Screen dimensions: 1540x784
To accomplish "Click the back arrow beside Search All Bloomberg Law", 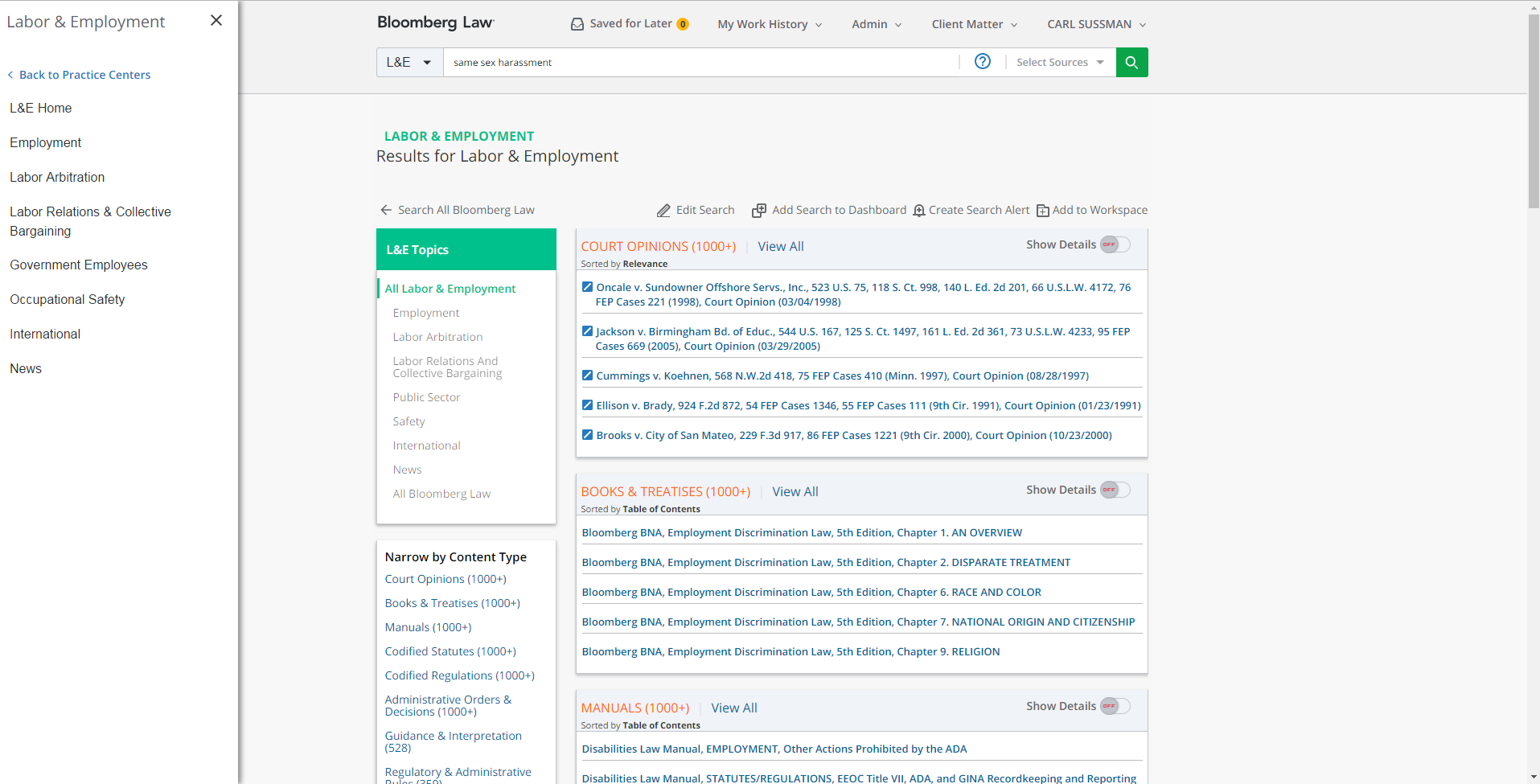I will [386, 210].
